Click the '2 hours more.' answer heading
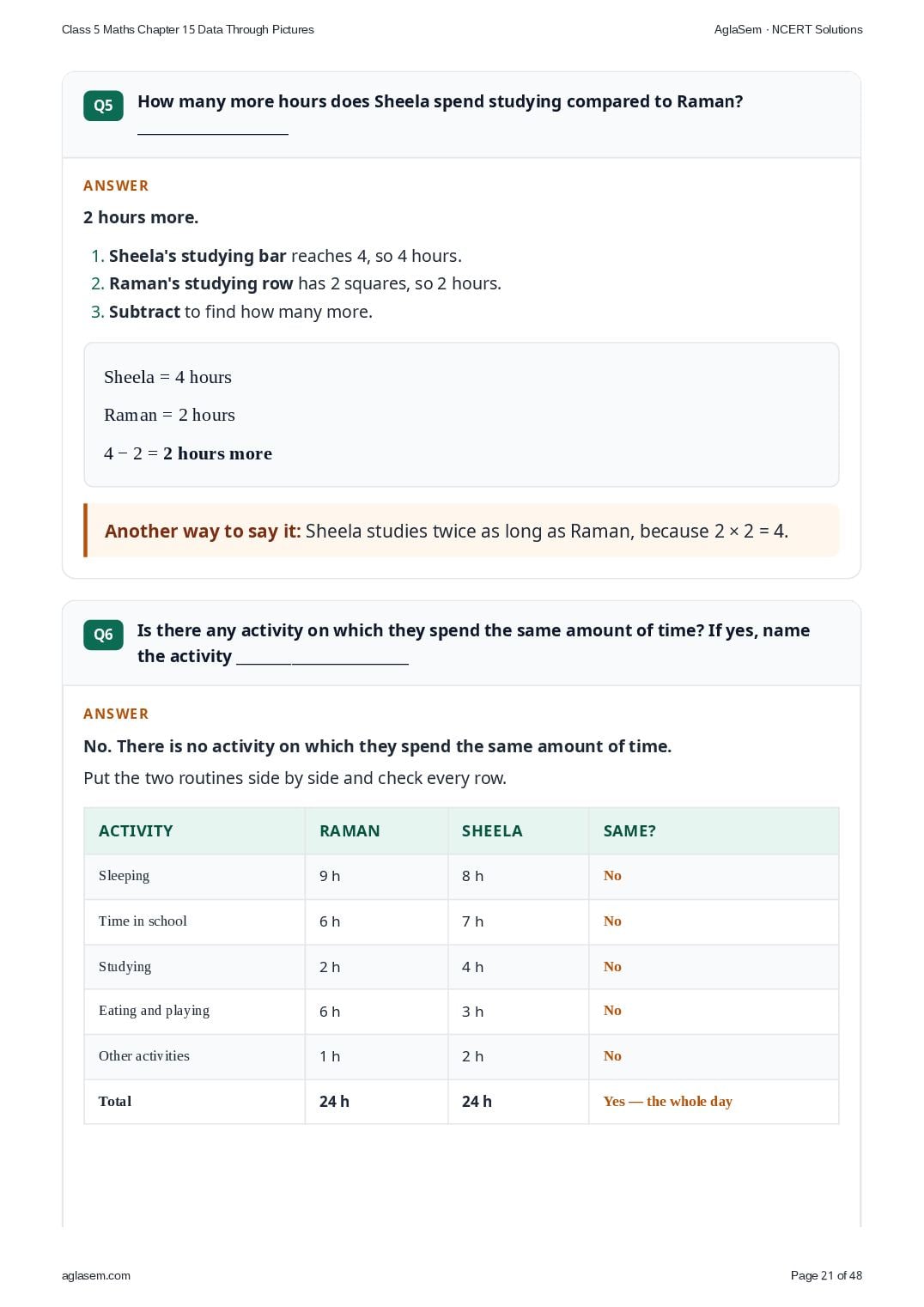 click(x=141, y=217)
